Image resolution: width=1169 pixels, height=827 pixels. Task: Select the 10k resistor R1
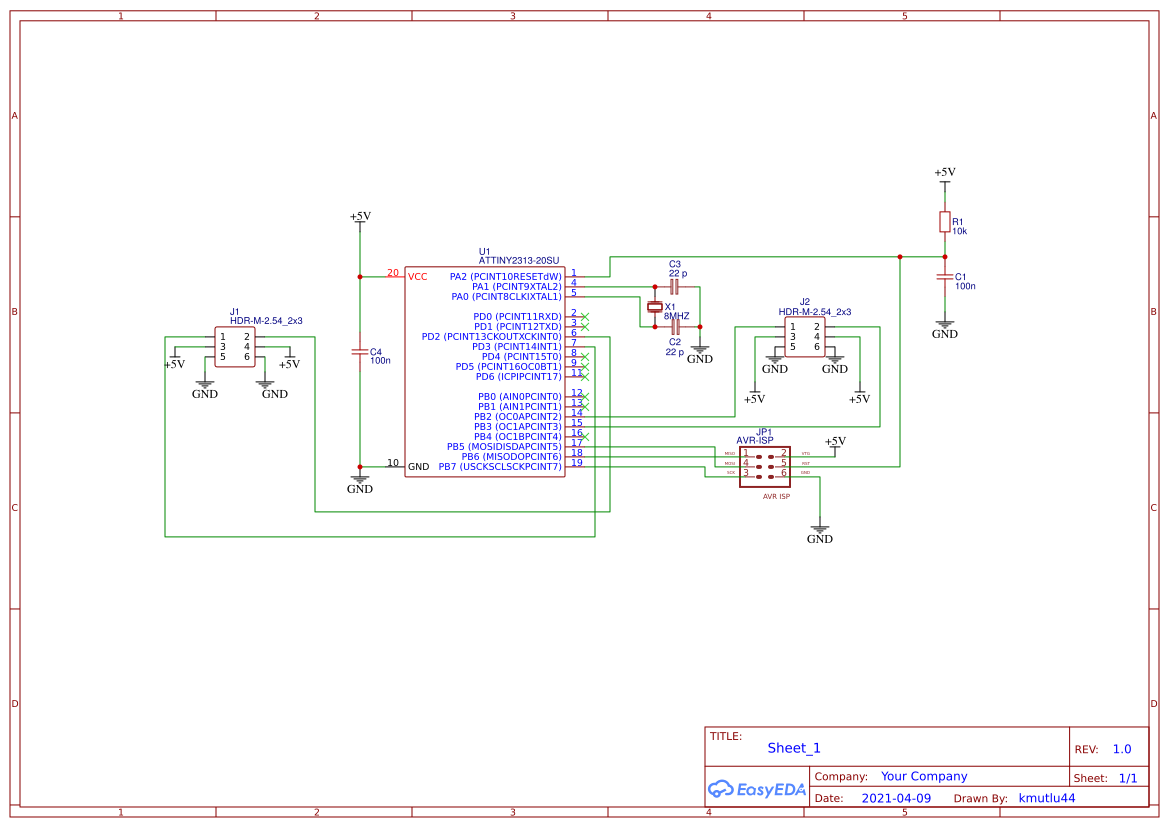pyautogui.click(x=944, y=222)
